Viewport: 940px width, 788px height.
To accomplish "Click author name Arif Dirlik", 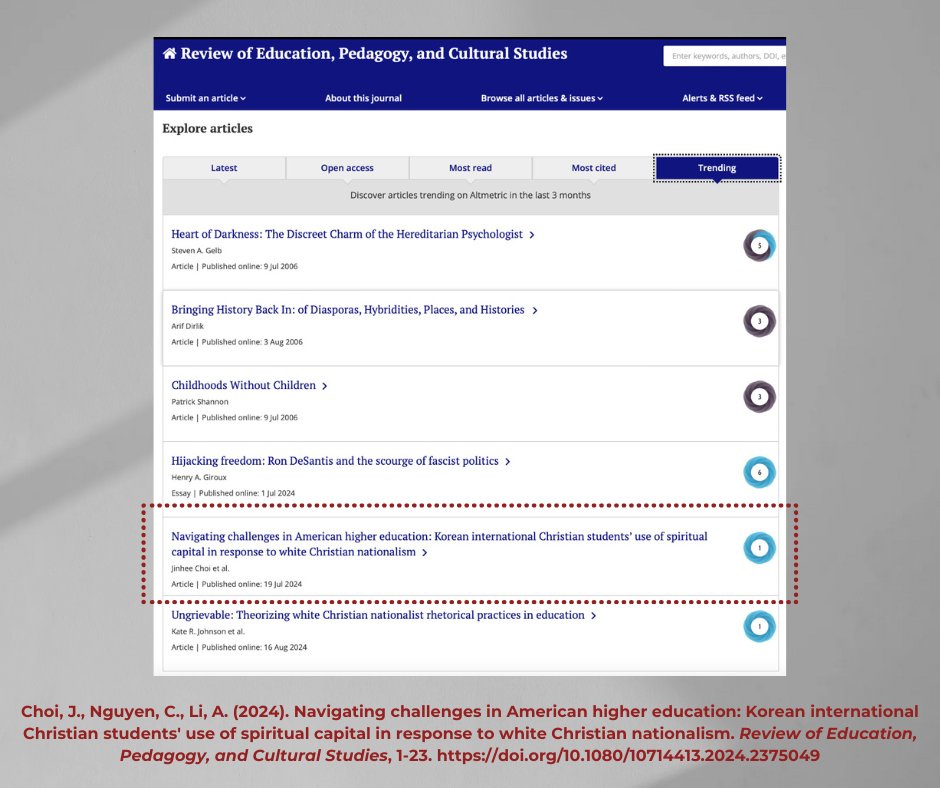I will pos(188,326).
